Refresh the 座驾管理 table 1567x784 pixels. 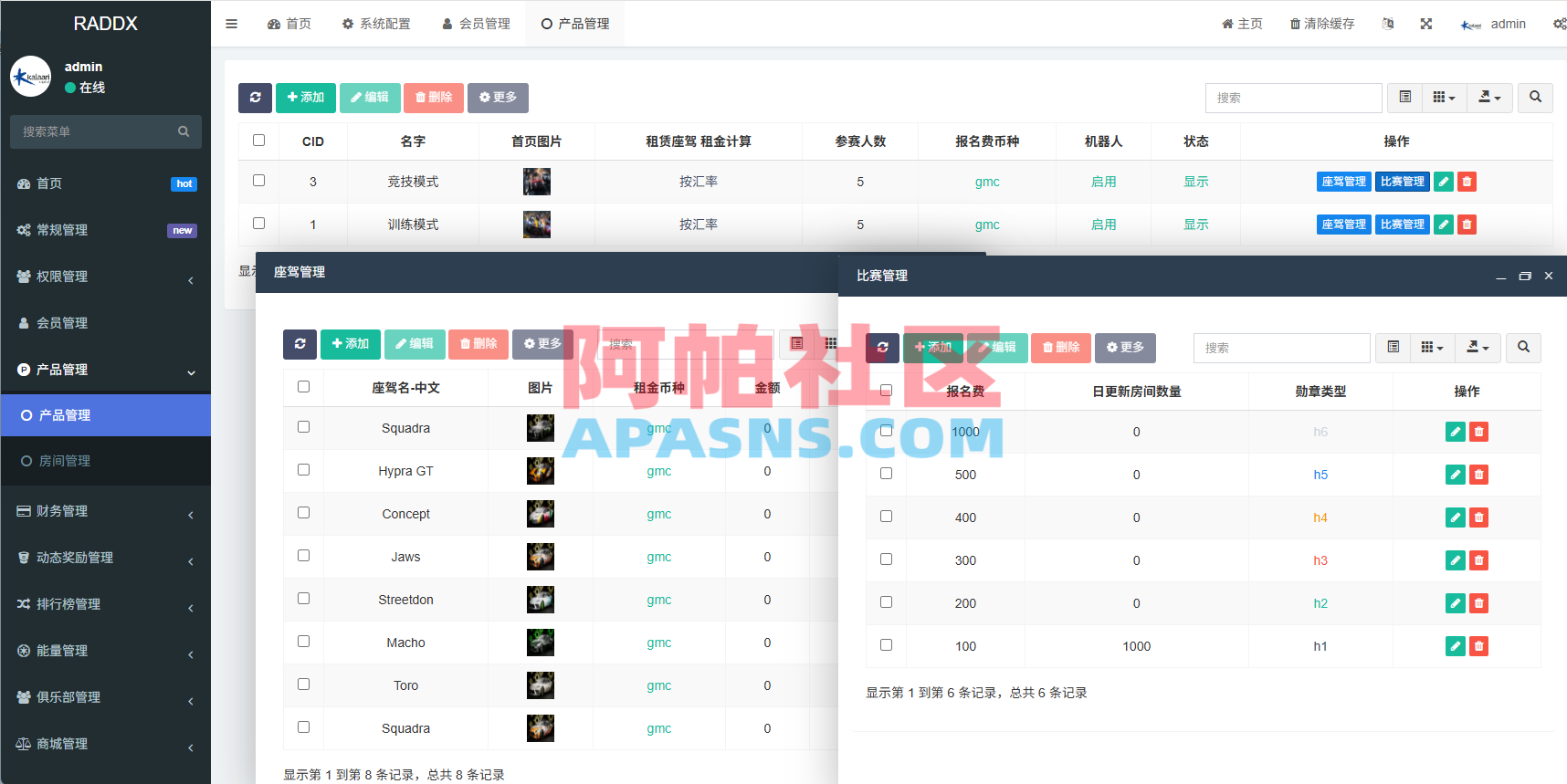coord(300,344)
